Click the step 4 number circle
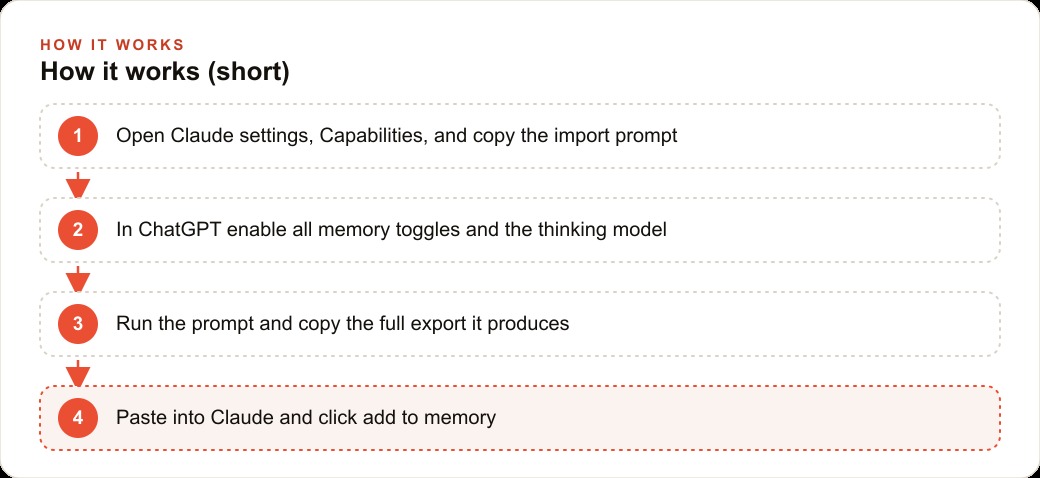Image resolution: width=1040 pixels, height=478 pixels. 78,418
